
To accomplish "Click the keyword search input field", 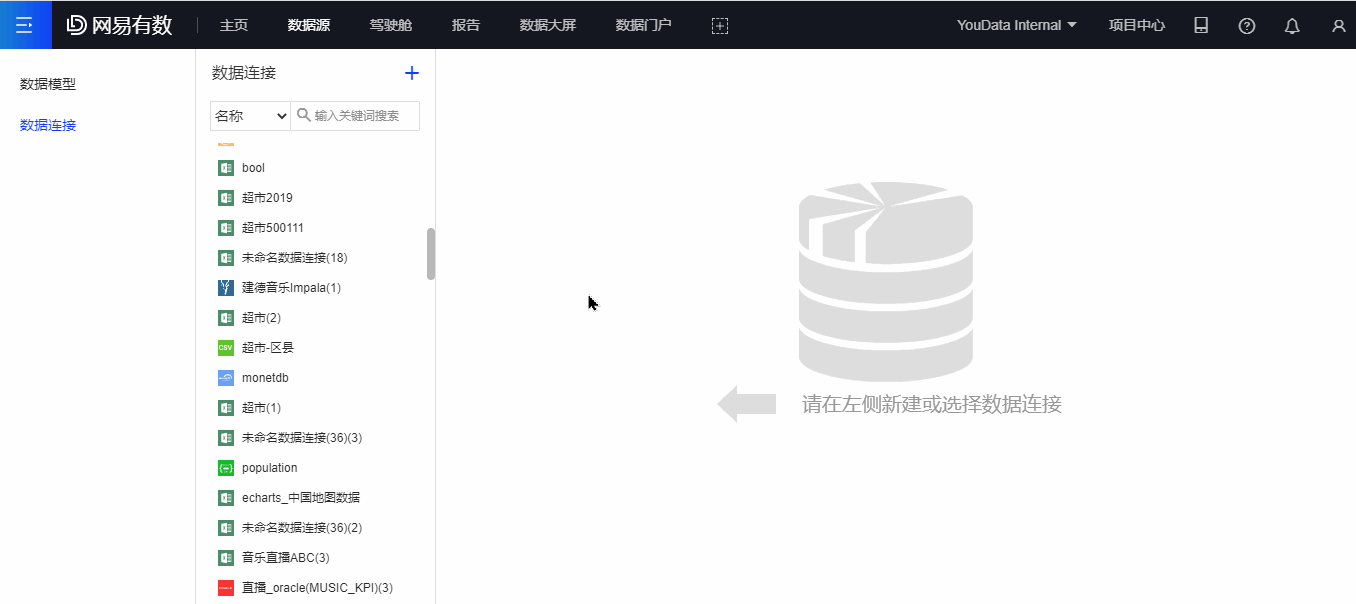I will coord(362,116).
